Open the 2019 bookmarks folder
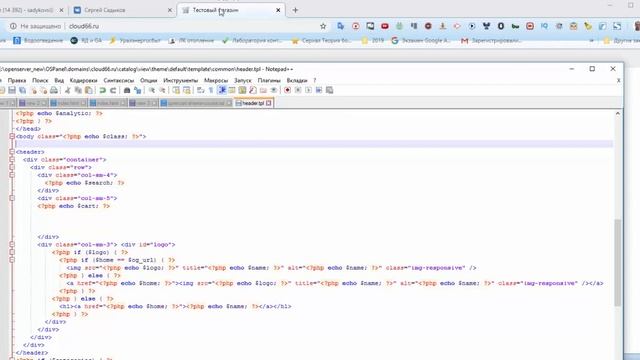640x360 pixels. click(x=372, y=40)
